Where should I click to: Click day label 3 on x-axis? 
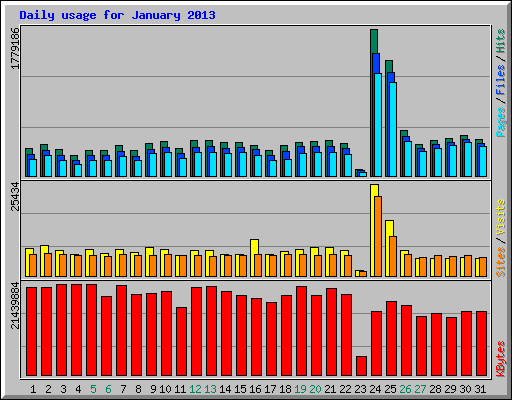(x=63, y=389)
